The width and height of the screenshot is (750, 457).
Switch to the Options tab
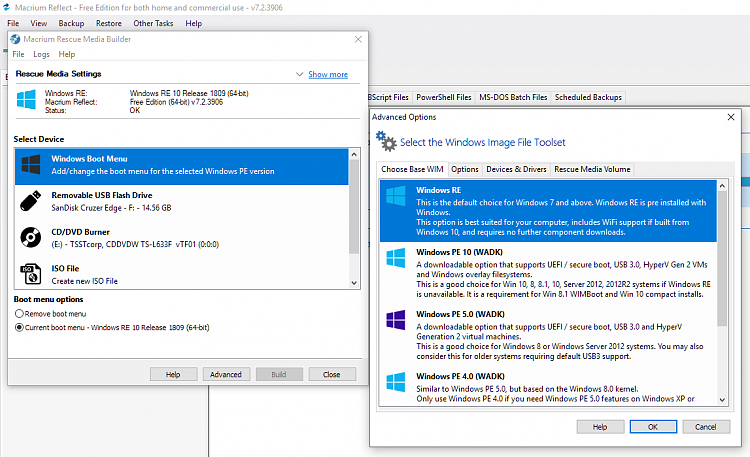[x=464, y=169]
